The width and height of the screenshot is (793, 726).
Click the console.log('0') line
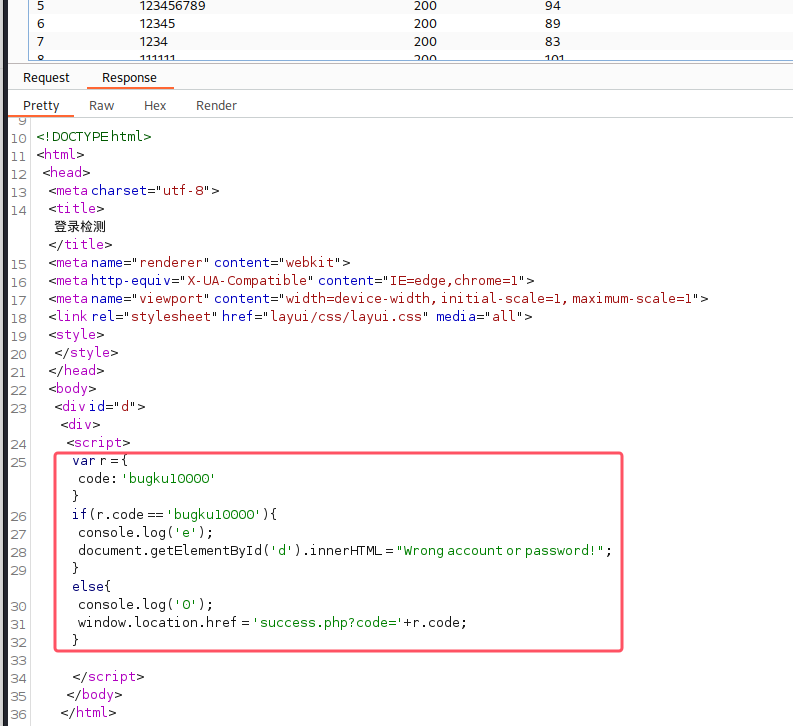click(x=146, y=605)
